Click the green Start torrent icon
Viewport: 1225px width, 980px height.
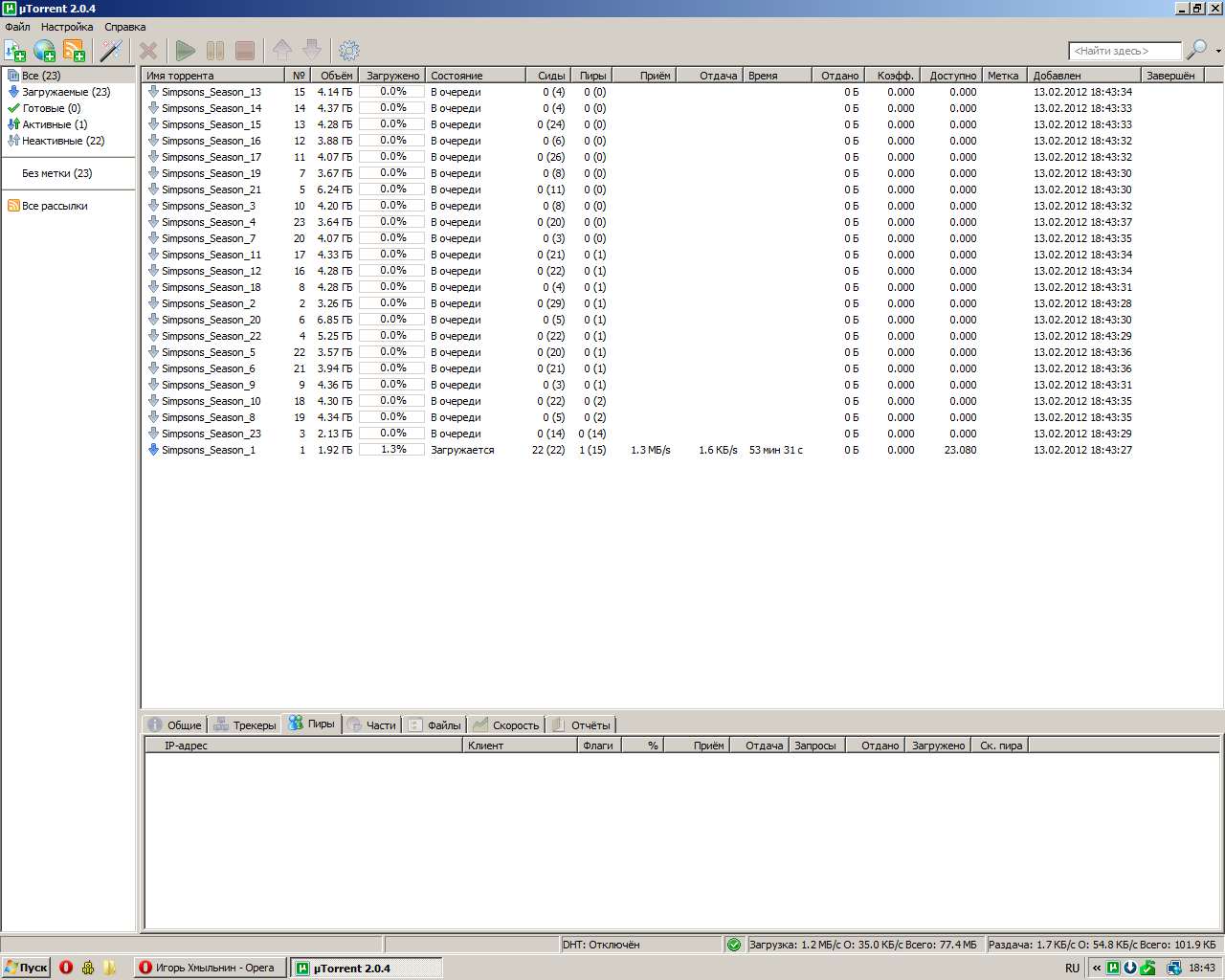(x=186, y=50)
